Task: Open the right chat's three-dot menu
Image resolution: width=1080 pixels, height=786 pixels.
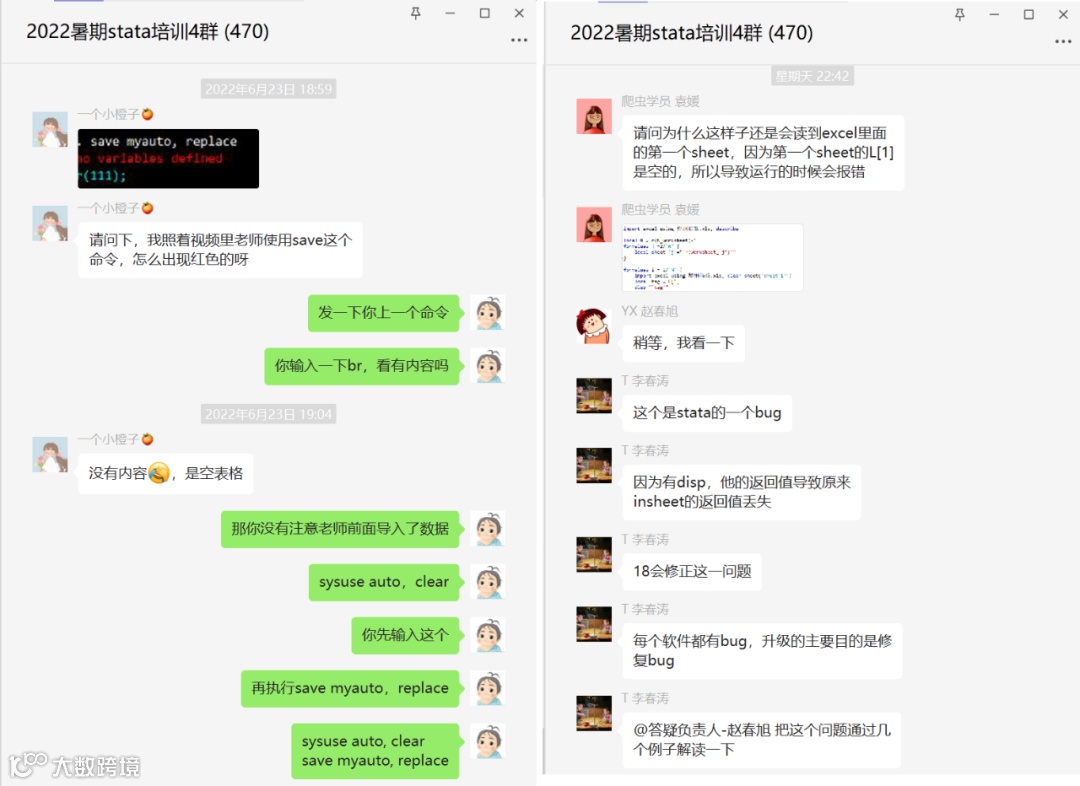Action: [1063, 41]
